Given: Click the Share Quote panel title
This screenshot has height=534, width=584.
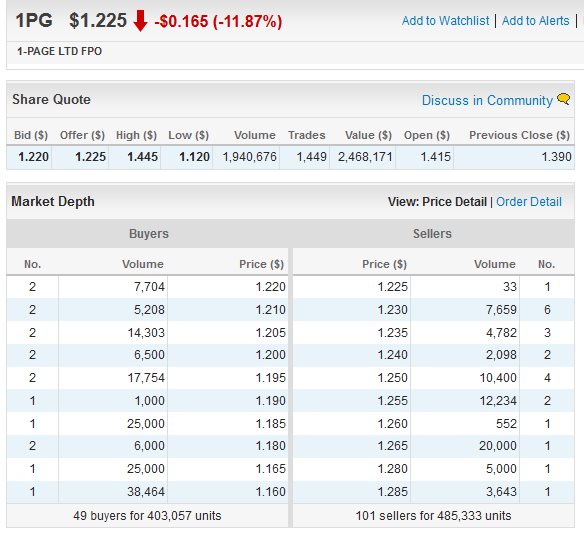Looking at the screenshot, I should point(51,99).
